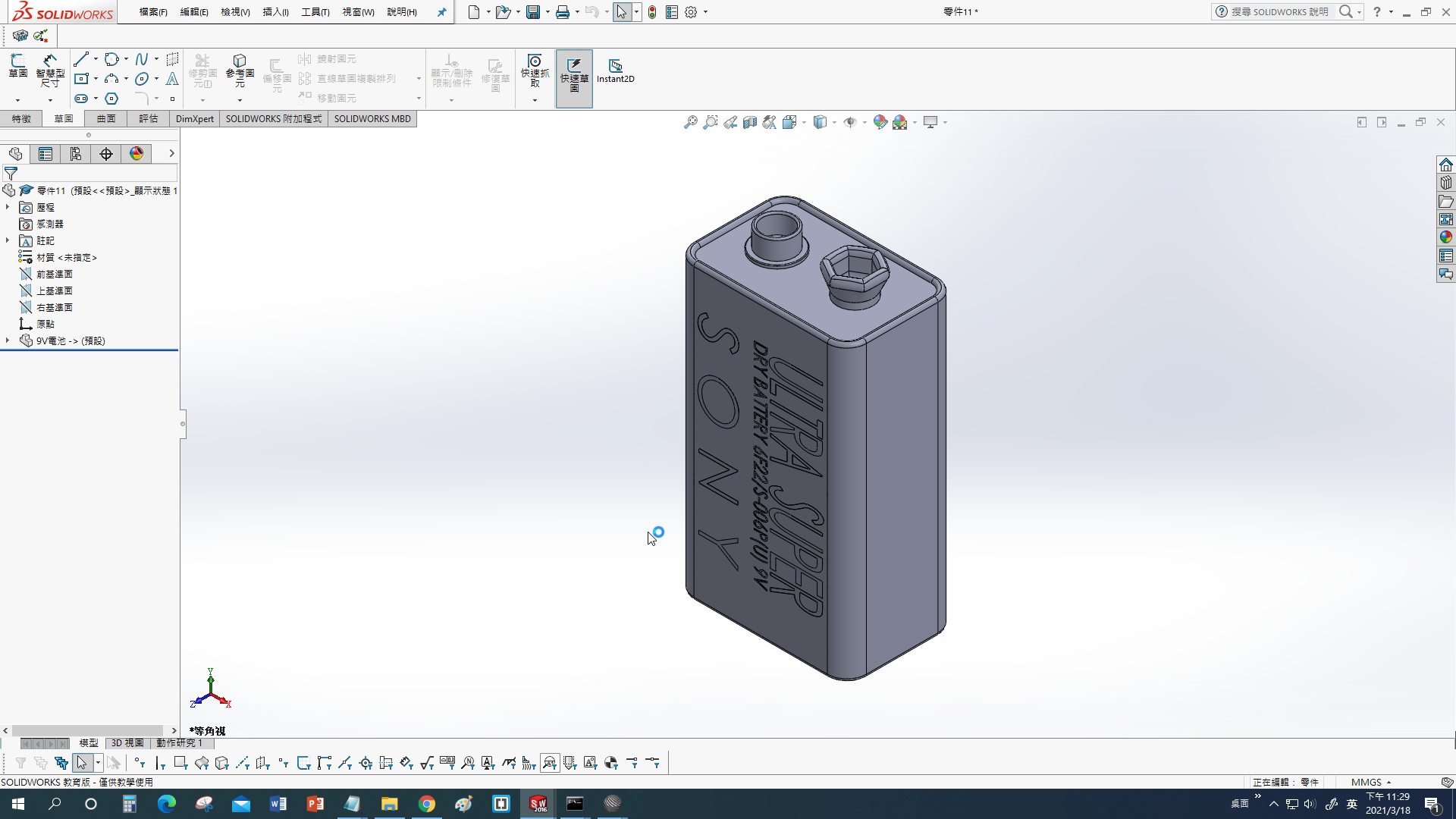
Task: Open Custom Properties in task pane
Action: 1446,256
